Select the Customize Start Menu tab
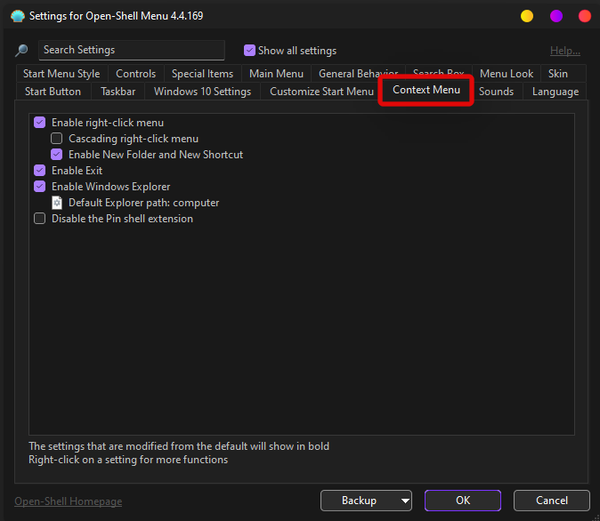The image size is (600, 521). [321, 92]
